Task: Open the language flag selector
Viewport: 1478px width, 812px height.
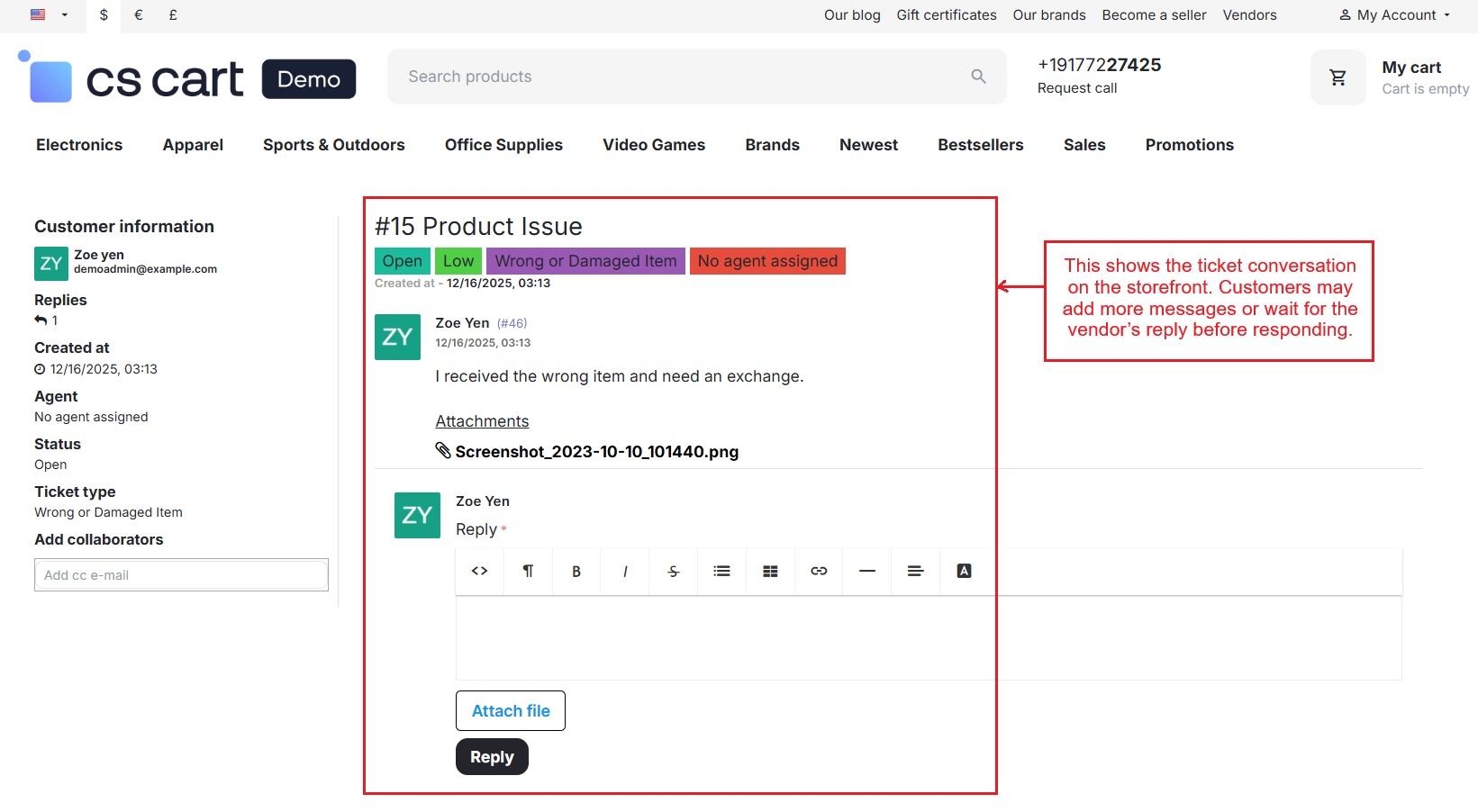Action: click(49, 15)
